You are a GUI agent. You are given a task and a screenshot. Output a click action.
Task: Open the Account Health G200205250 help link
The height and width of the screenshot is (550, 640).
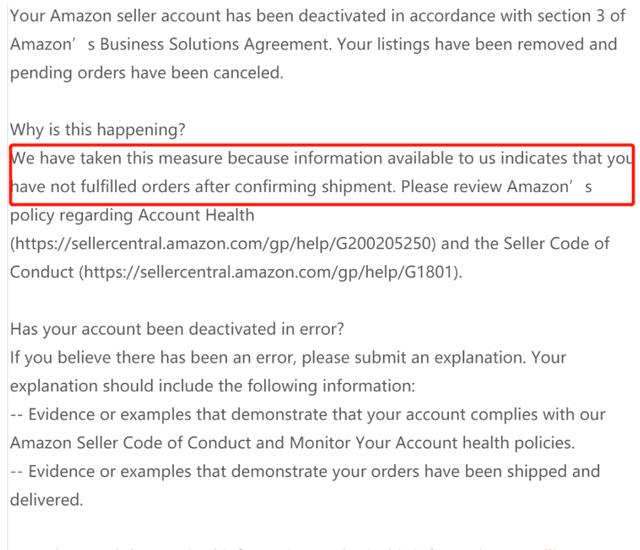(224, 243)
